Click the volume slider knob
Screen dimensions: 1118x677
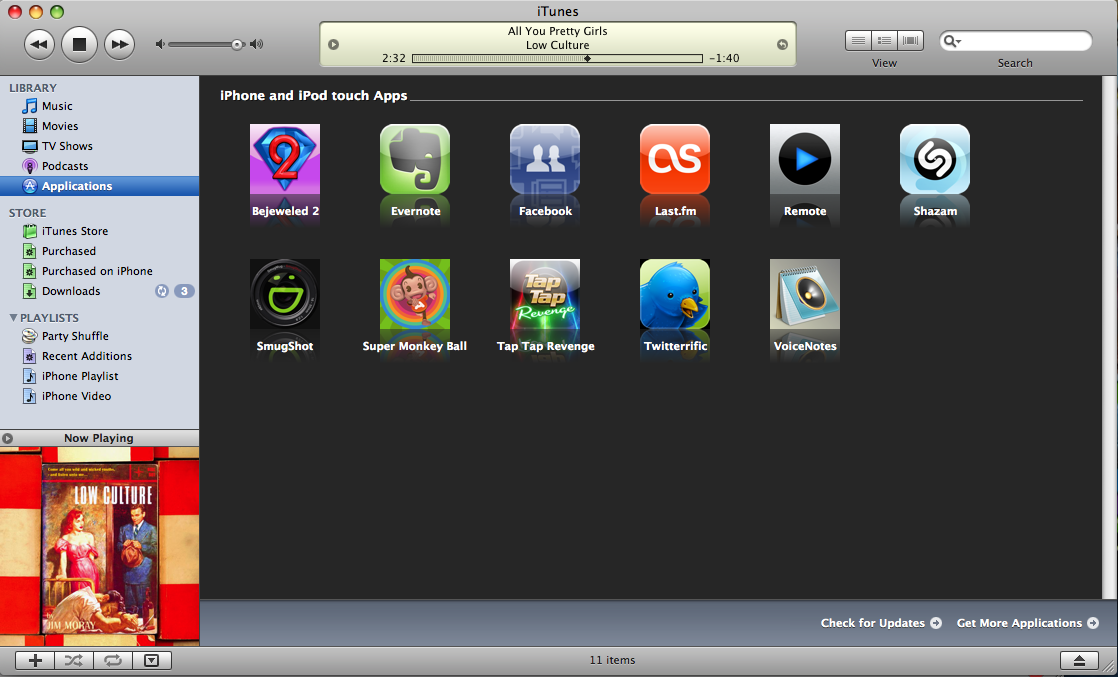(x=237, y=44)
